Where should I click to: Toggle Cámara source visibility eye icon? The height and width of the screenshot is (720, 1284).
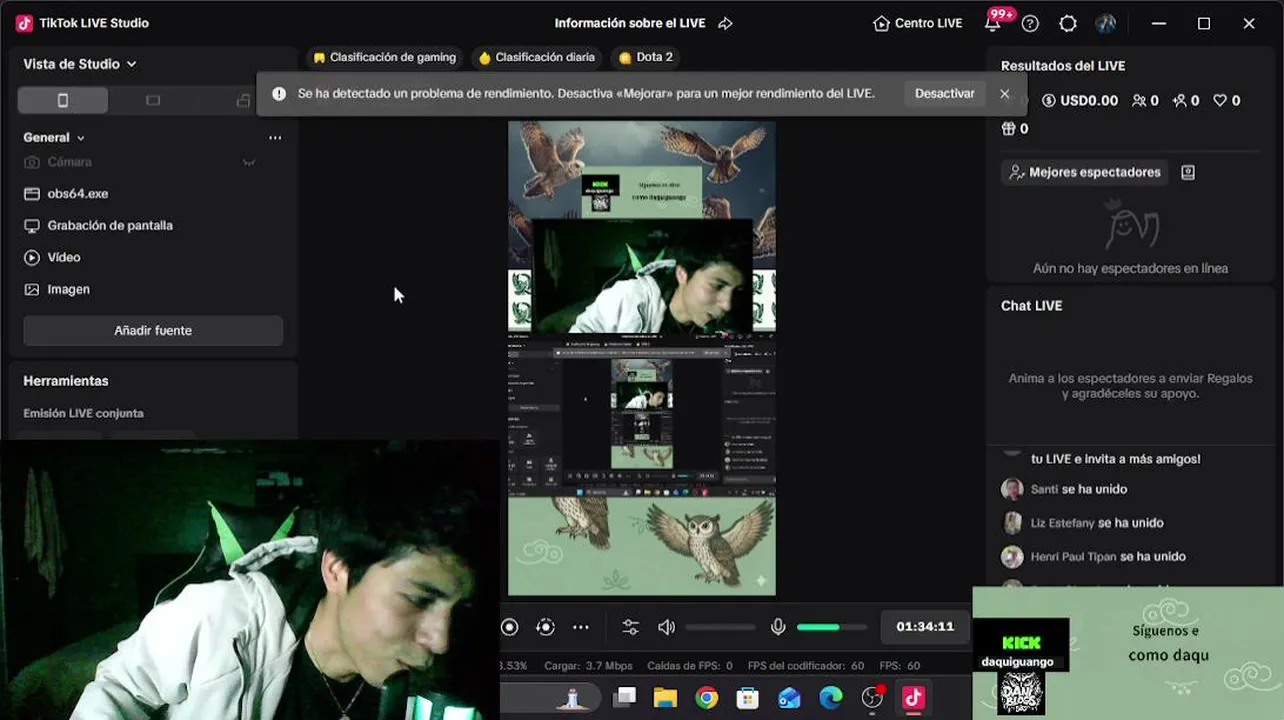pos(249,162)
